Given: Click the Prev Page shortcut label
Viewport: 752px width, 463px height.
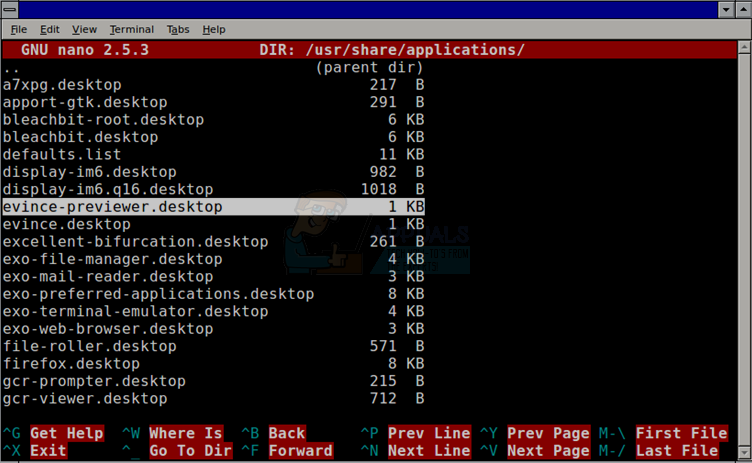Looking at the screenshot, I should click(548, 433).
